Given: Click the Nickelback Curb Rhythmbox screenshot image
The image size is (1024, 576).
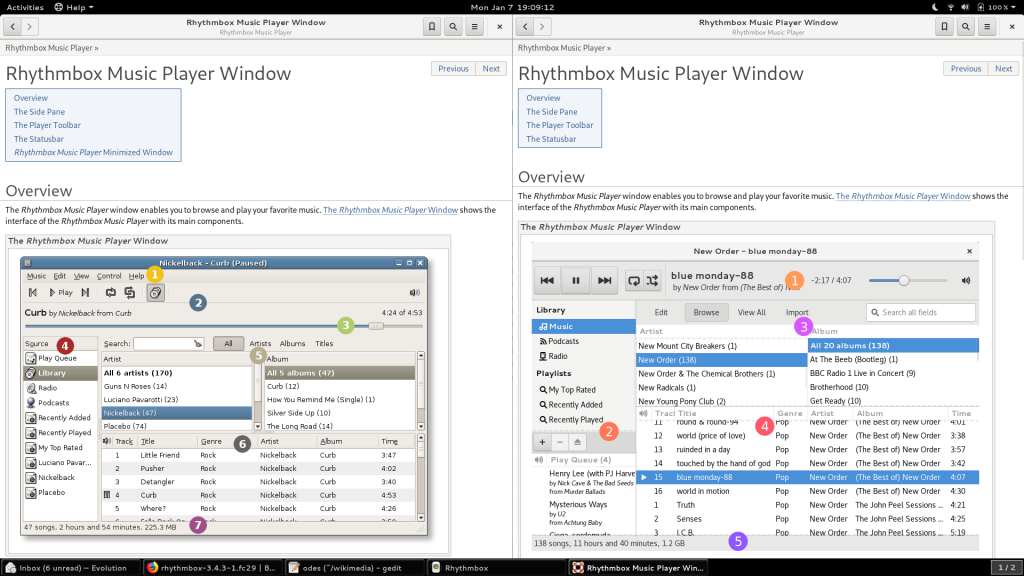Looking at the screenshot, I should (x=224, y=396).
